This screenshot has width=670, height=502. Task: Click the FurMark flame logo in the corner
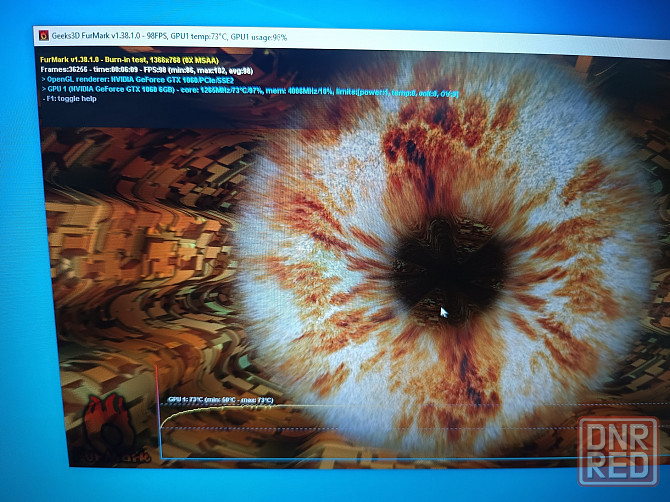[111, 427]
